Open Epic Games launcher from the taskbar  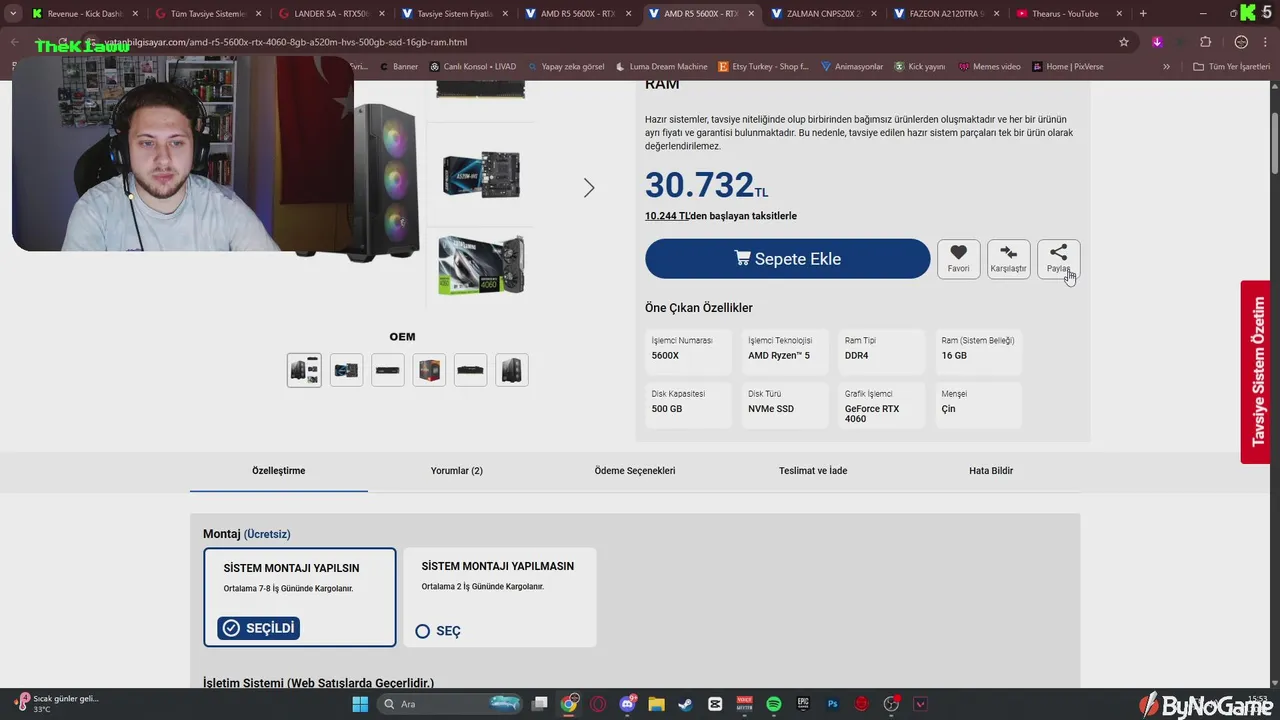[803, 704]
